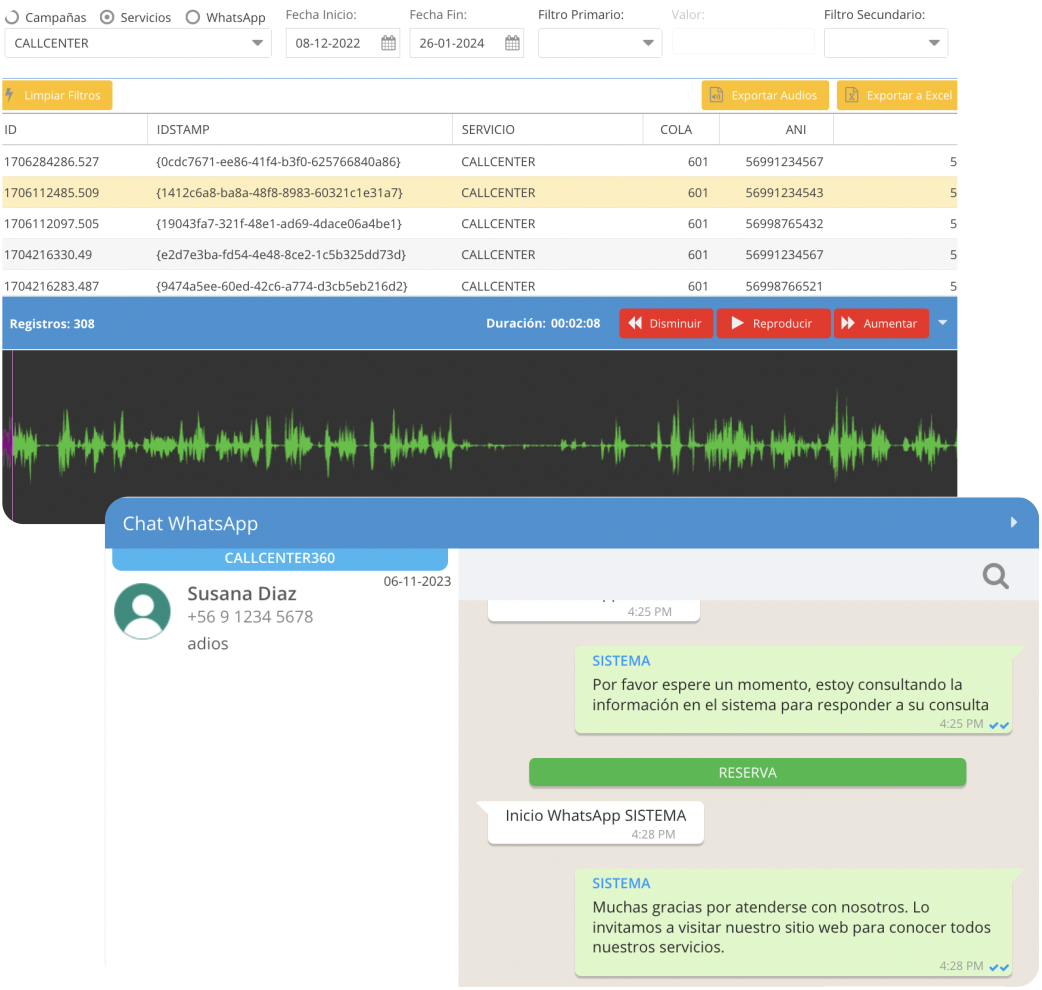The image size is (1042, 990).
Task: Click the green audio waveform timeline
Action: click(480, 440)
